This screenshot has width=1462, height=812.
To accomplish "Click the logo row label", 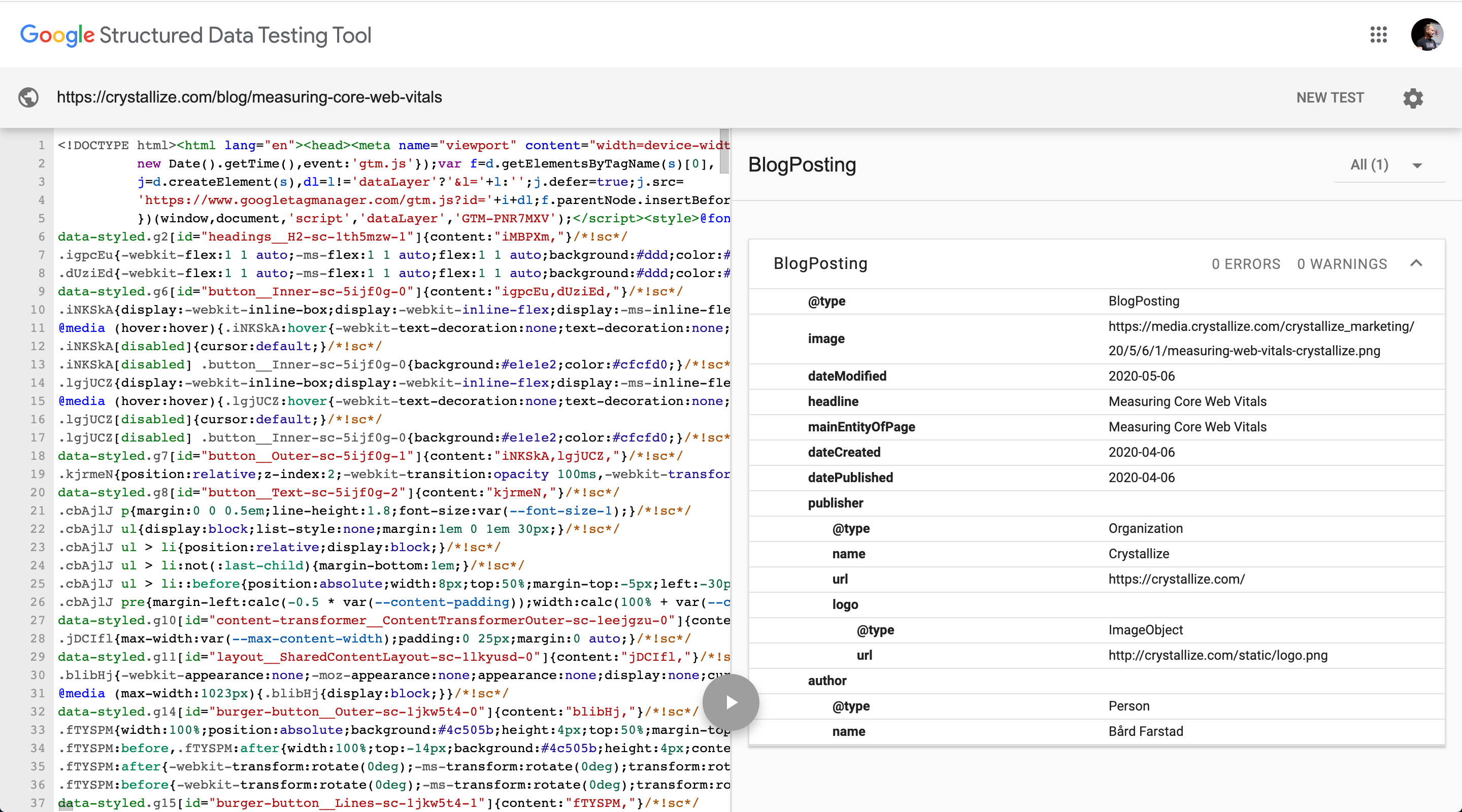I will tap(845, 605).
